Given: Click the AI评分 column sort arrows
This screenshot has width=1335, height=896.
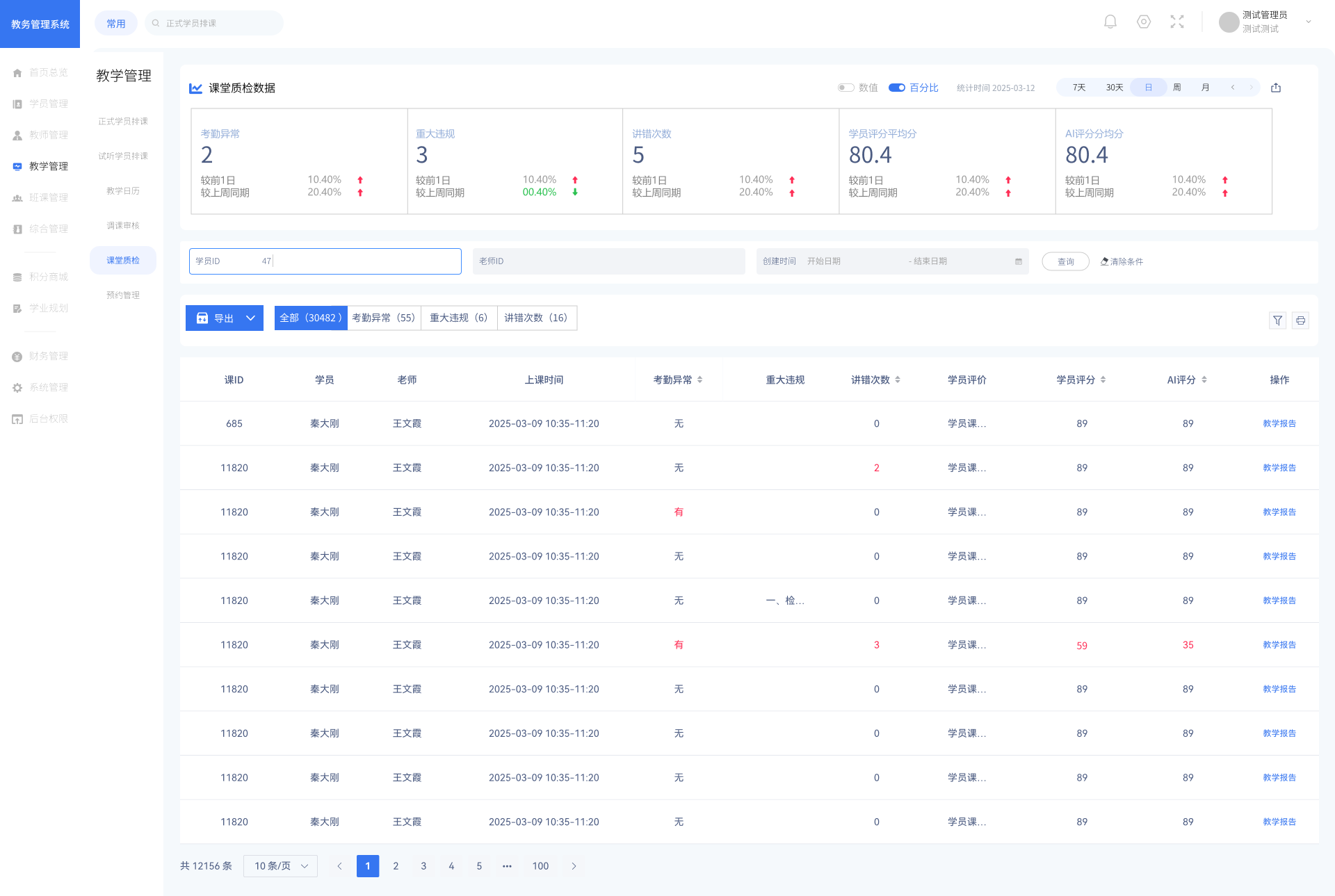Looking at the screenshot, I should tap(1204, 380).
